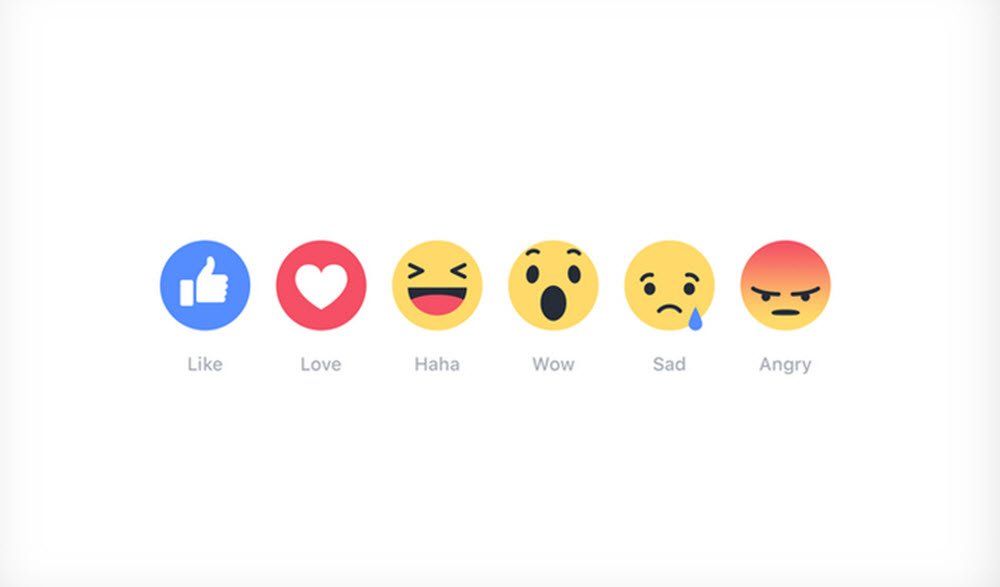Click the "Sad" text label
1000x587 pixels.
pyautogui.click(x=669, y=364)
